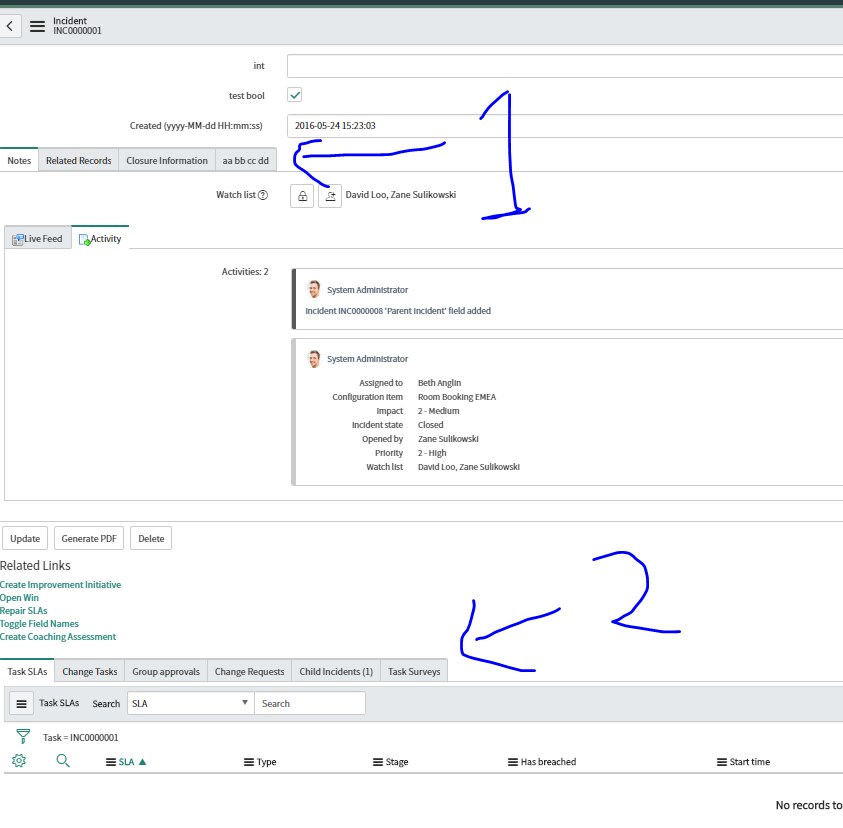Toggle the test bool checkbox
The image size is (843, 828).
(294, 95)
